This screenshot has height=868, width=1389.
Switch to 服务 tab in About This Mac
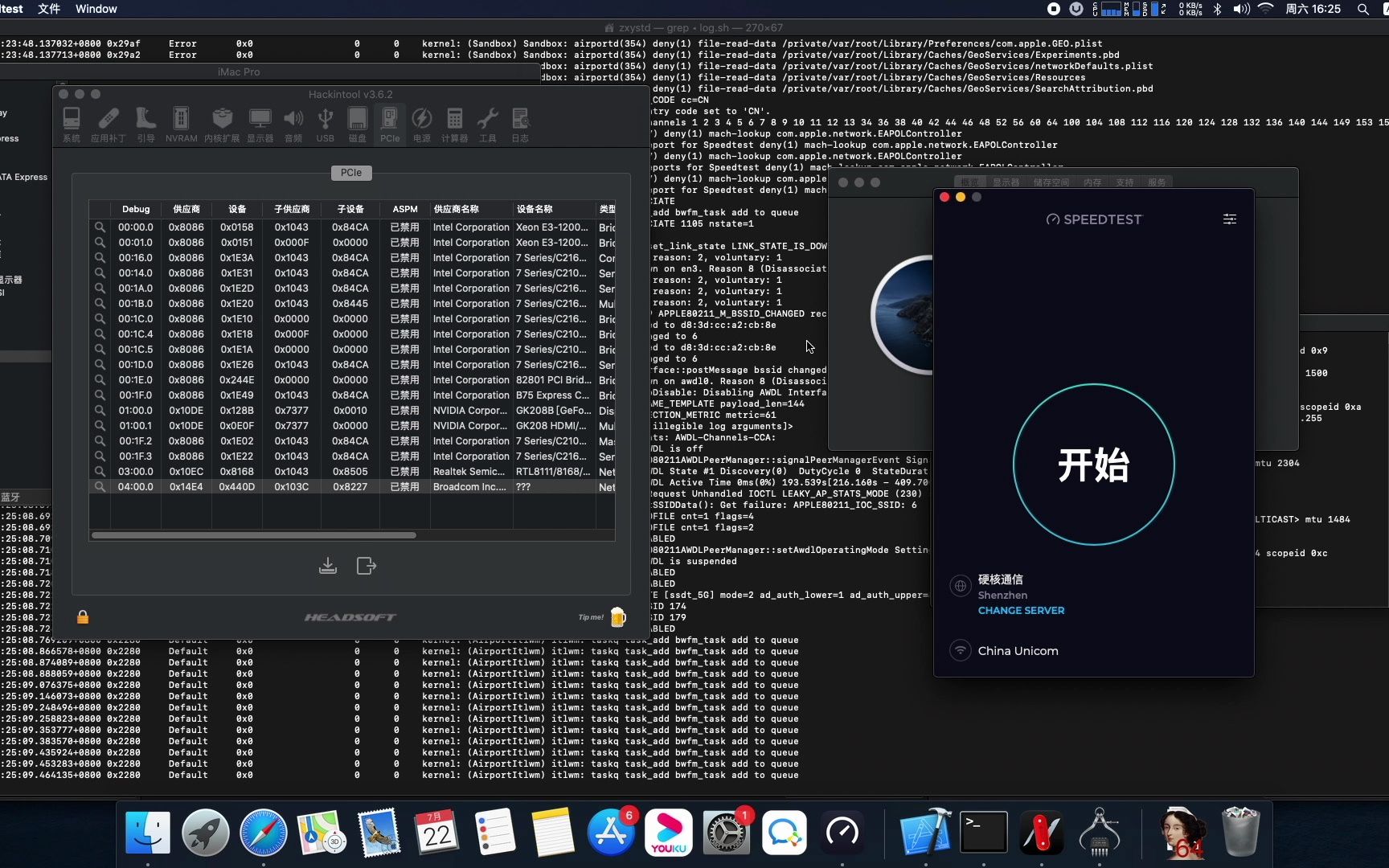click(x=1157, y=182)
